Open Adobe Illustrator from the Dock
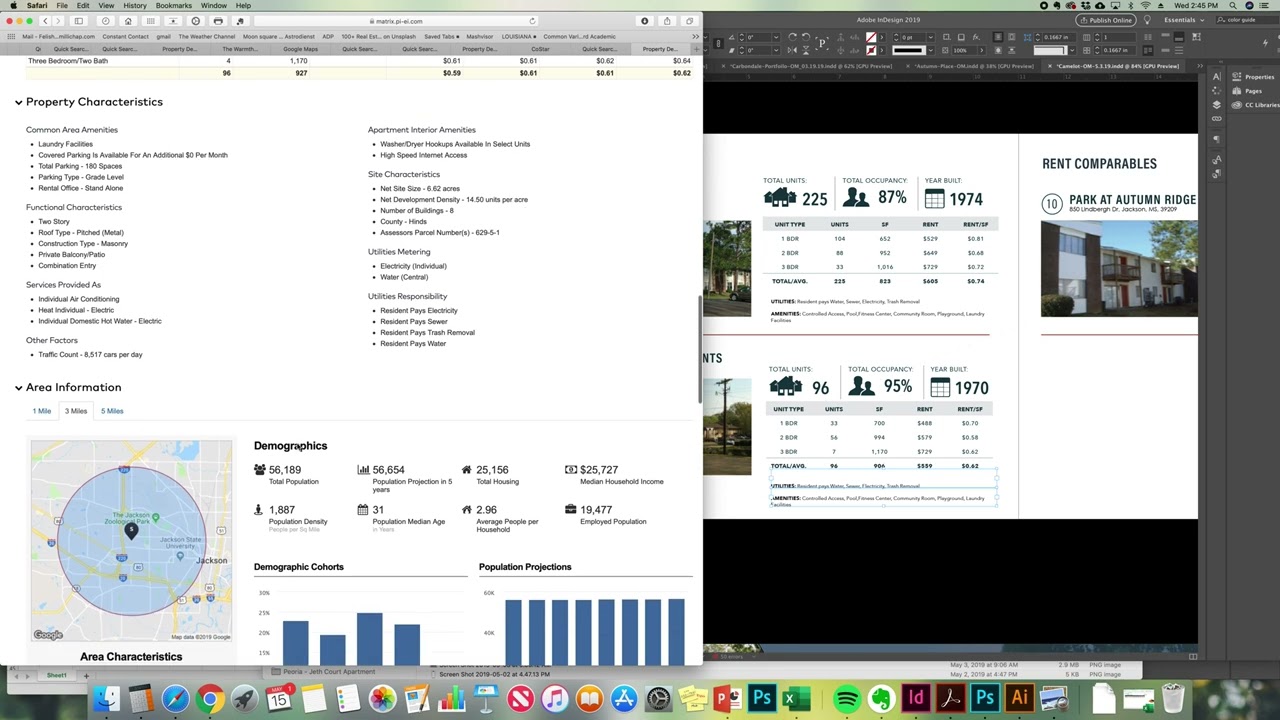 pyautogui.click(x=1019, y=698)
